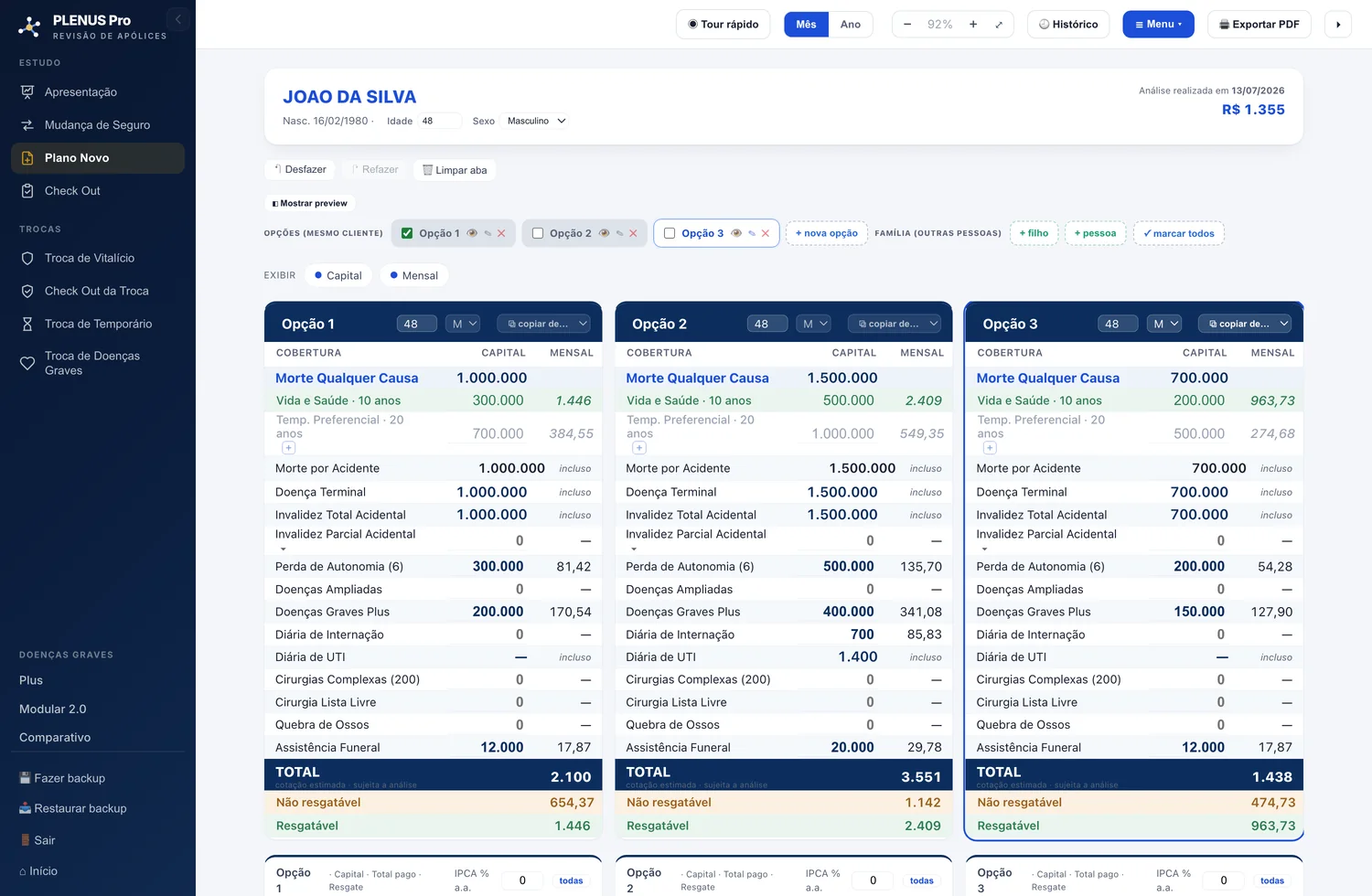Check the Opção 3 checkbox
Screen dimensions: 1372x896
coord(670,233)
